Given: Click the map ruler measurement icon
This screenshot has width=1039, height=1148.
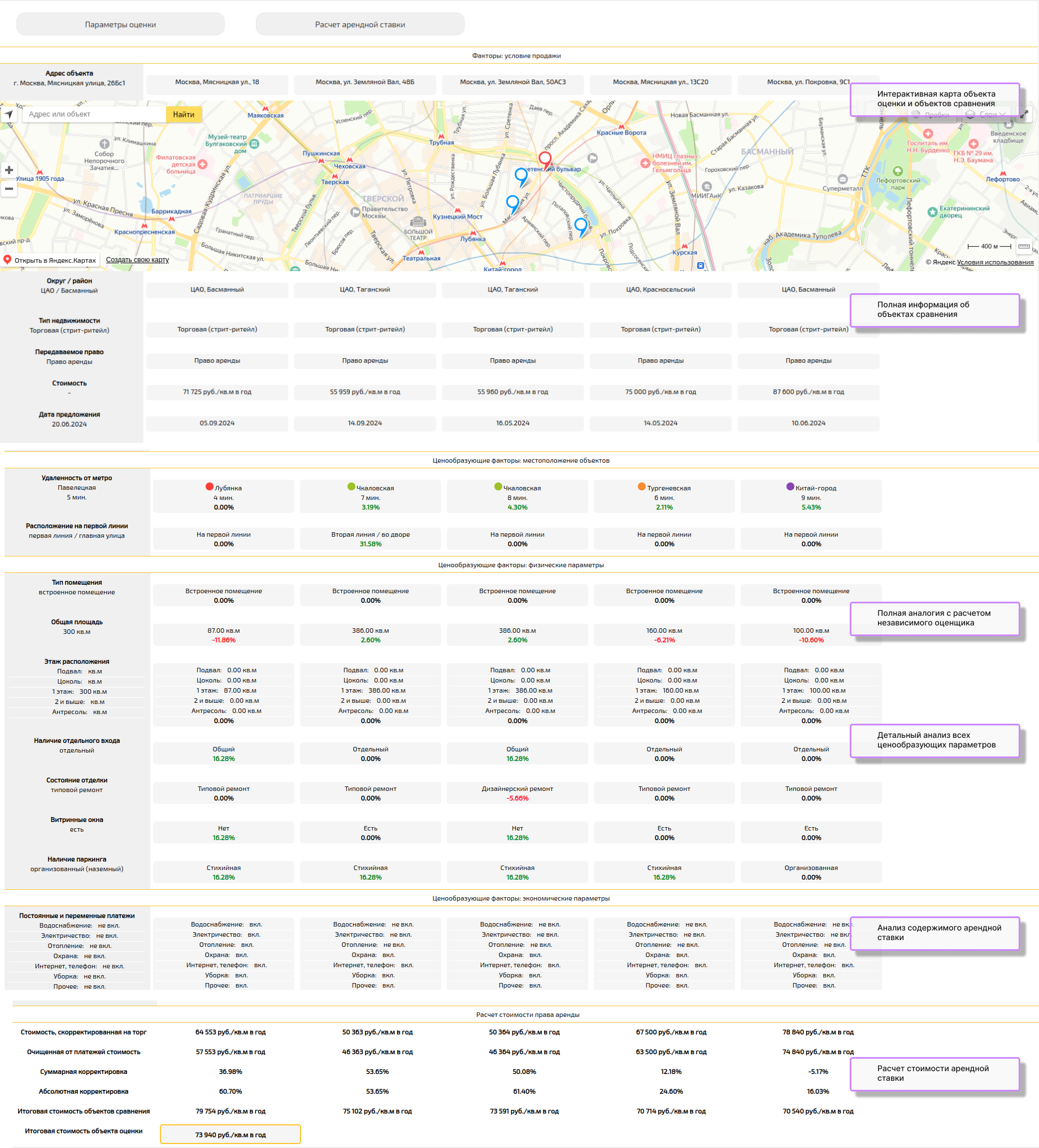Looking at the screenshot, I should point(1024,246).
